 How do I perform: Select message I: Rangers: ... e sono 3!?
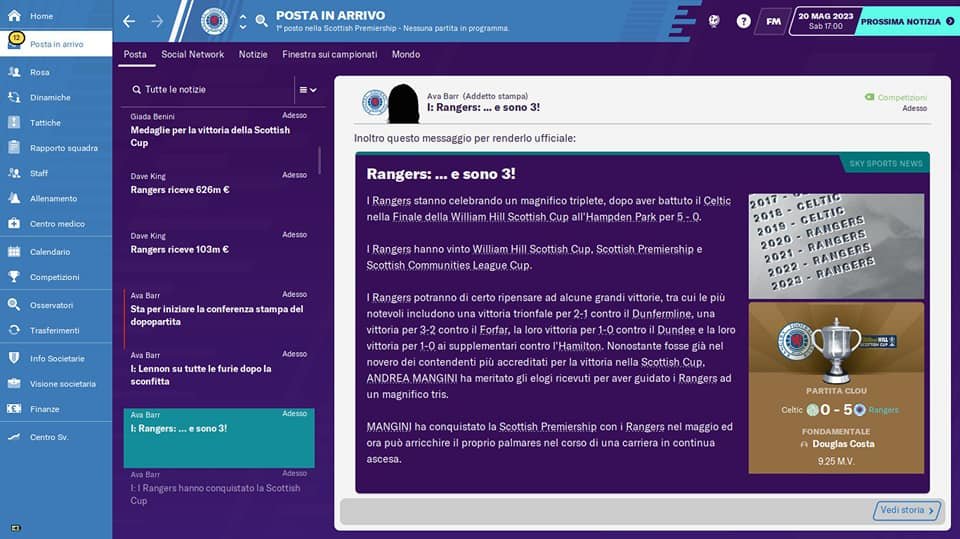click(x=219, y=438)
